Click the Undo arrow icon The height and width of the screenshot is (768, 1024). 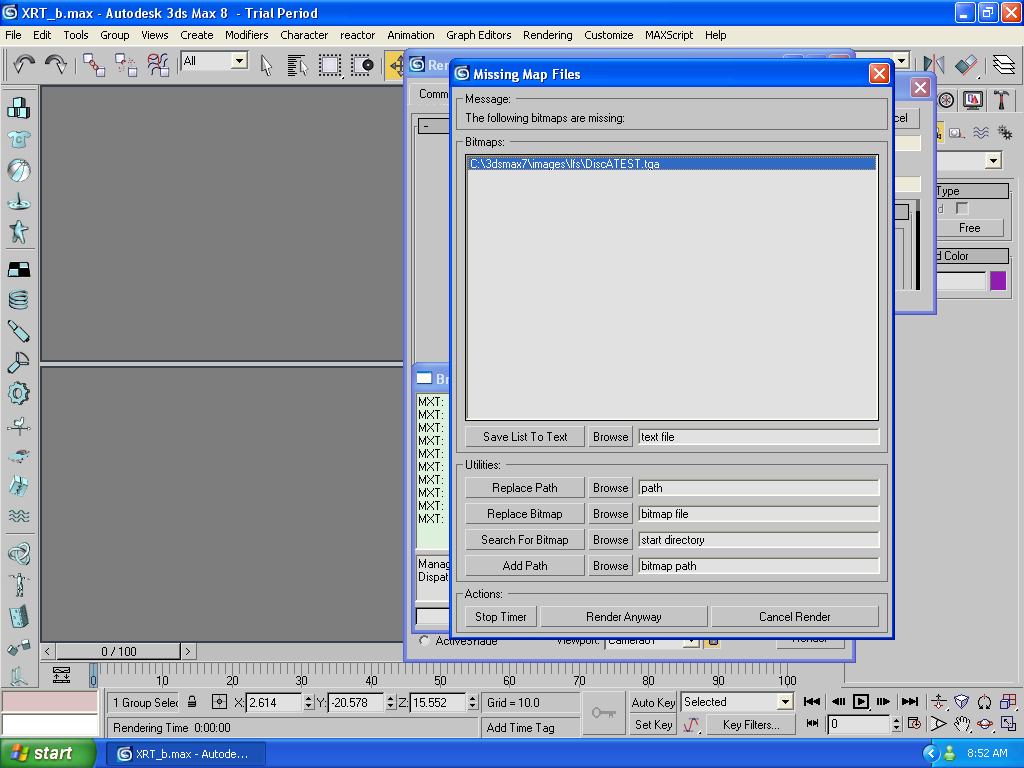click(x=24, y=65)
